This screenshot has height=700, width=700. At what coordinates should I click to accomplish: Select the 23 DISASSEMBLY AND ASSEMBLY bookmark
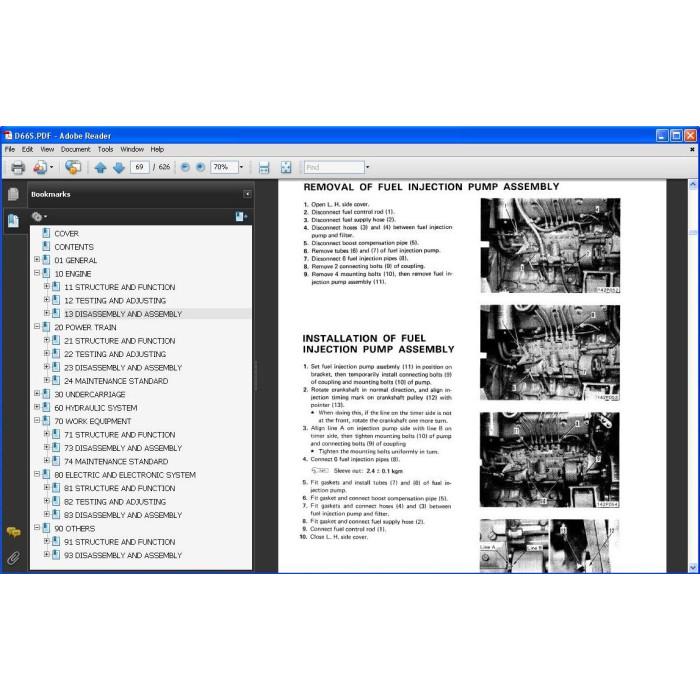pyautogui.click(x=123, y=367)
